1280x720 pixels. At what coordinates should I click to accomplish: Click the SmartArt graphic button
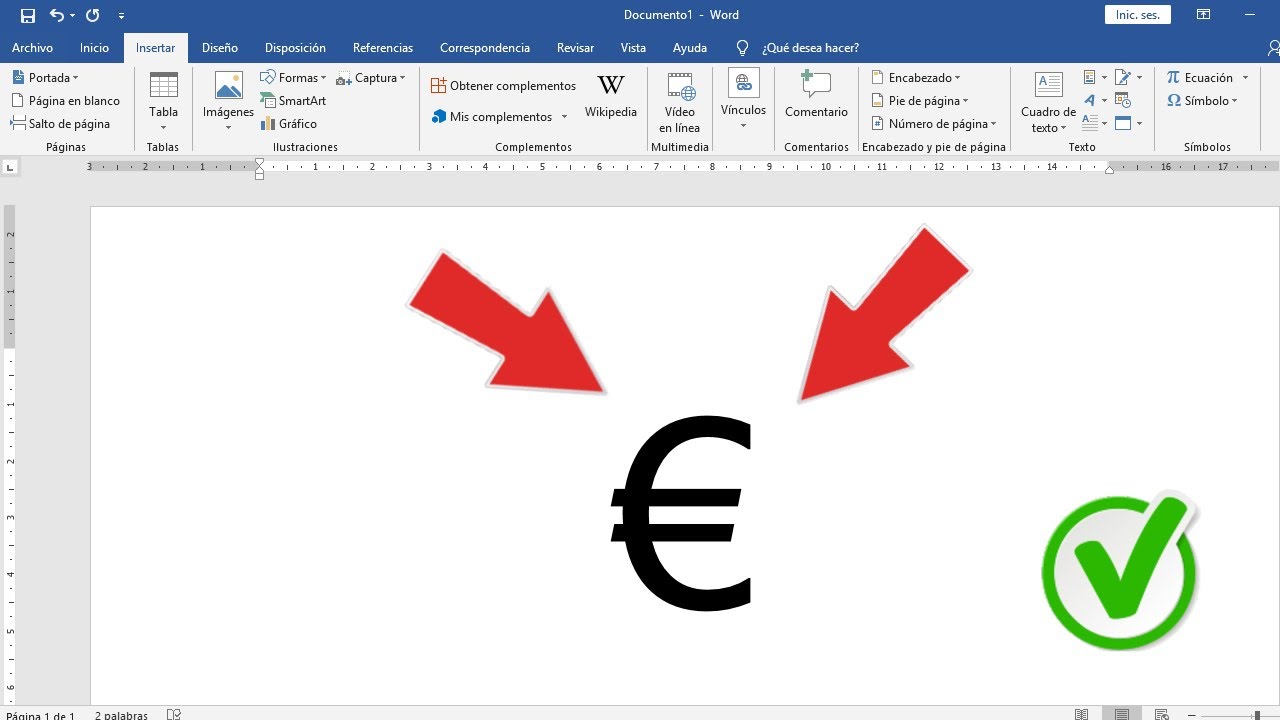tap(293, 101)
